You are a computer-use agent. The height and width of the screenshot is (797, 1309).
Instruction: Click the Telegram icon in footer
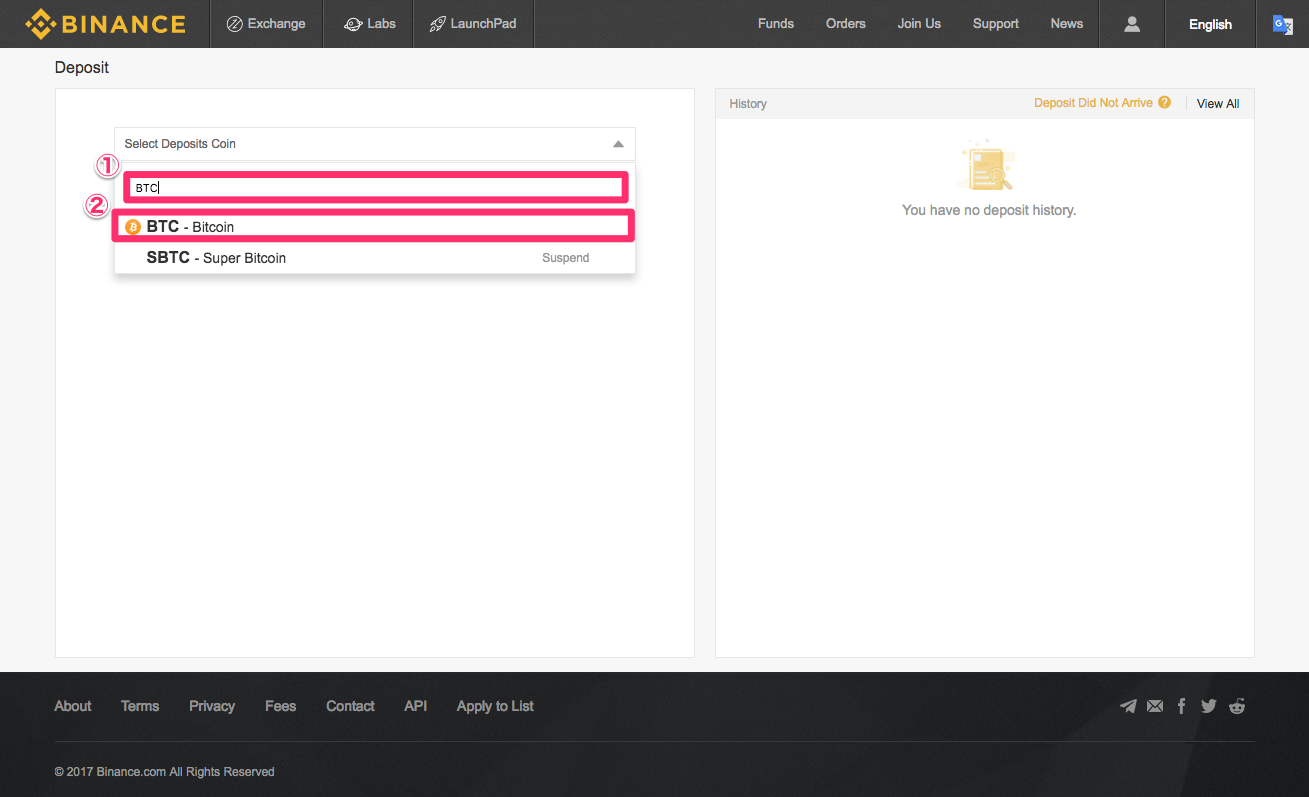tap(1128, 706)
